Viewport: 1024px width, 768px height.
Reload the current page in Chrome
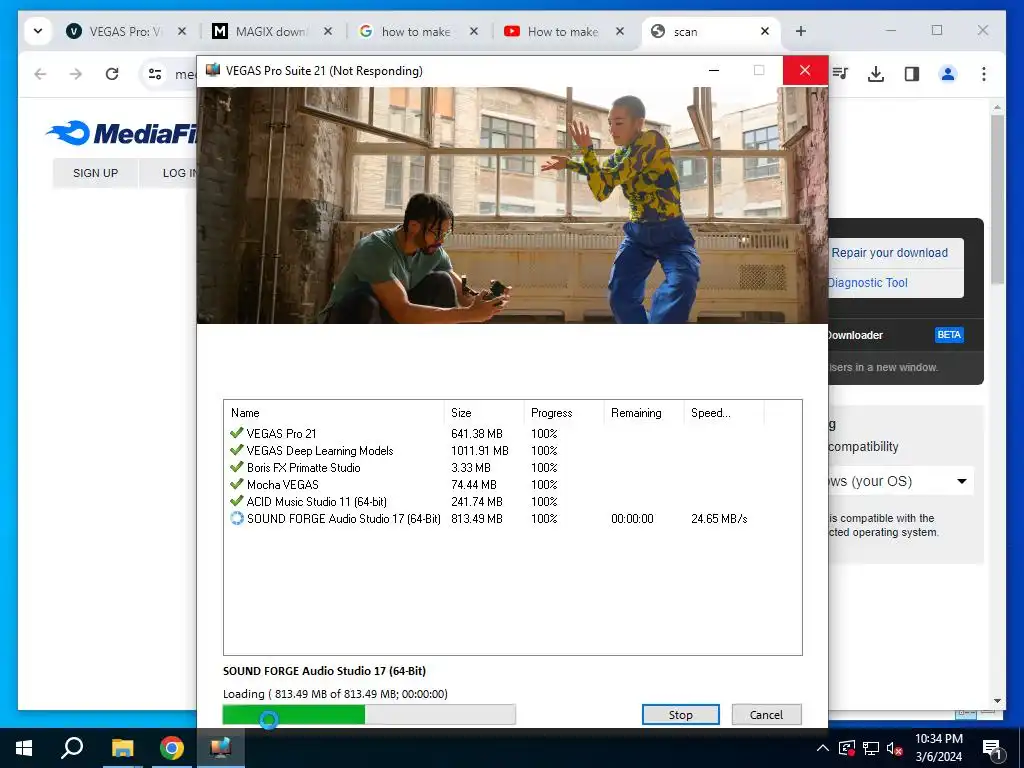pos(112,74)
